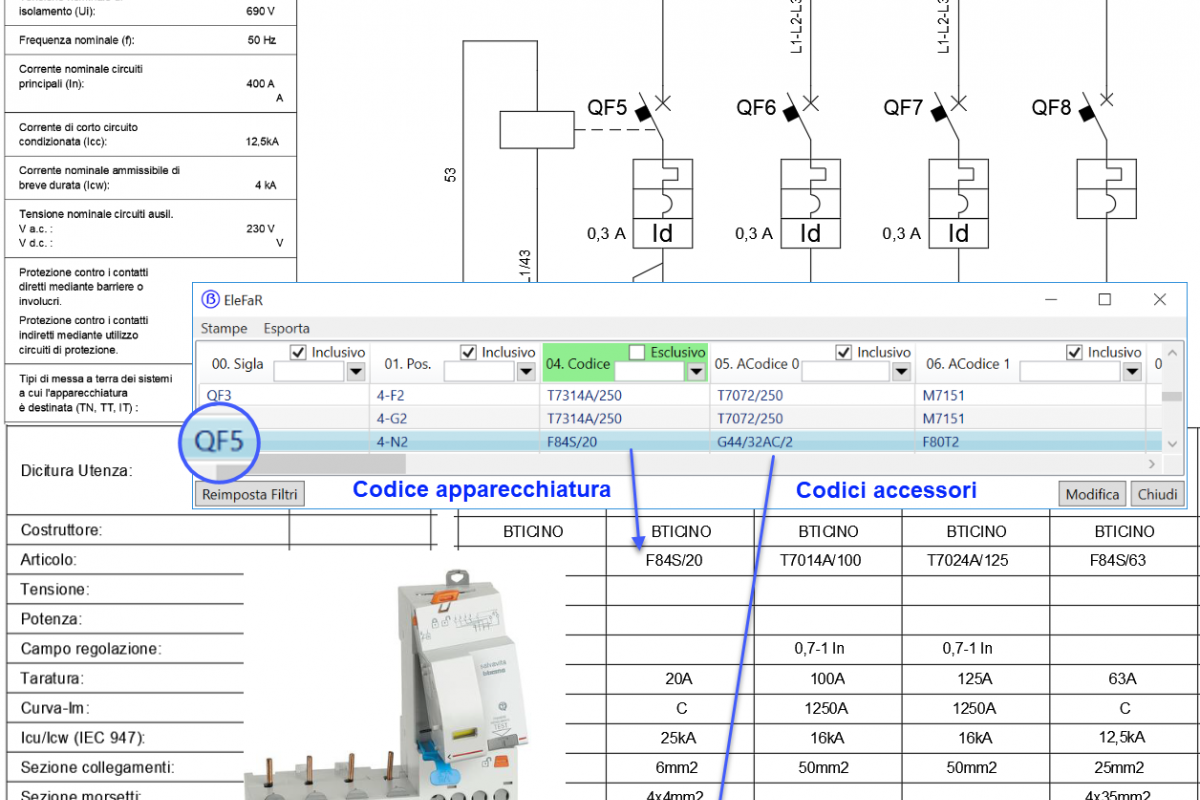Viewport: 1200px width, 800px height.
Task: Maximize the EleFaR window
Action: pos(1105,299)
